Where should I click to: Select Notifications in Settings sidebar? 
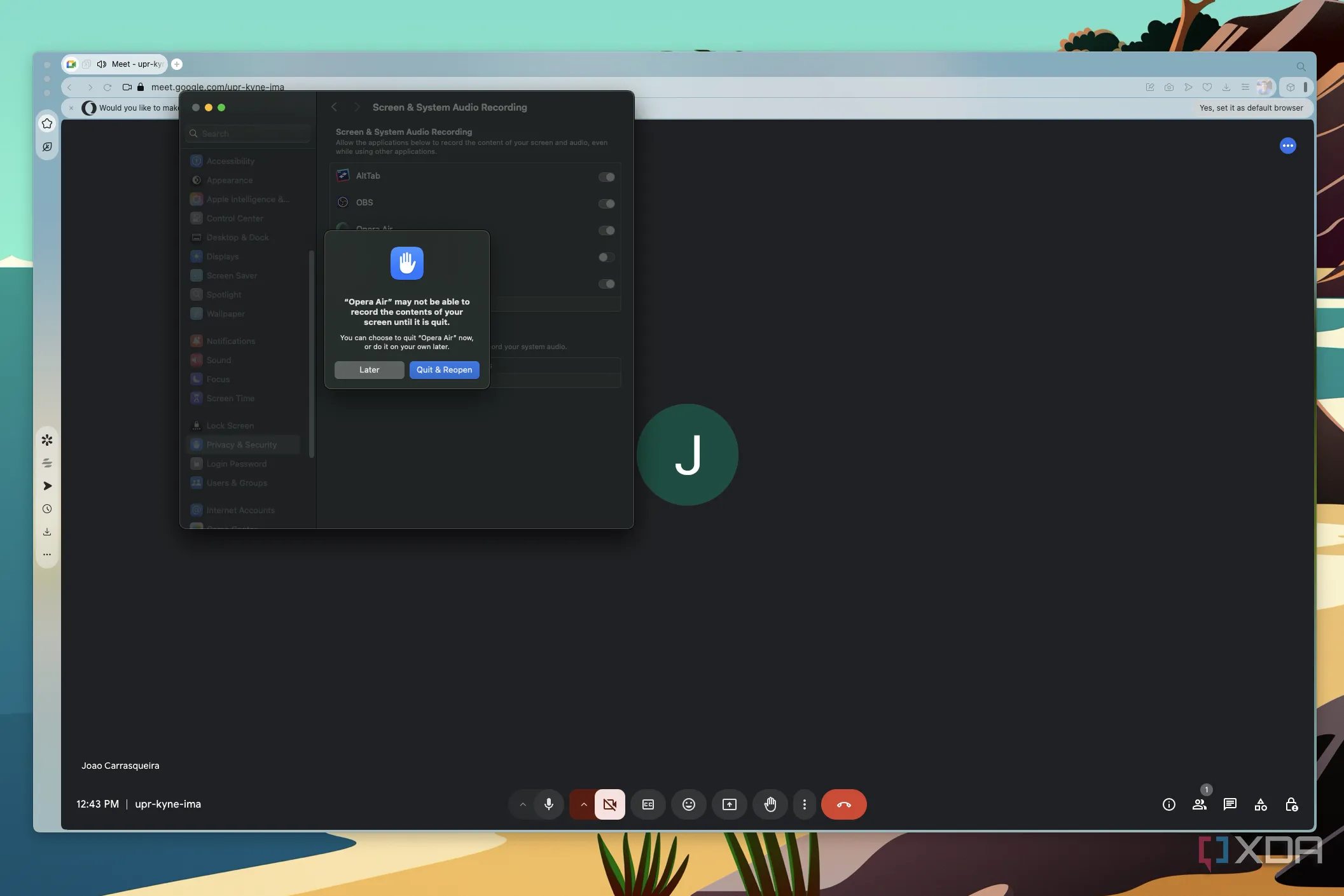pyautogui.click(x=244, y=341)
